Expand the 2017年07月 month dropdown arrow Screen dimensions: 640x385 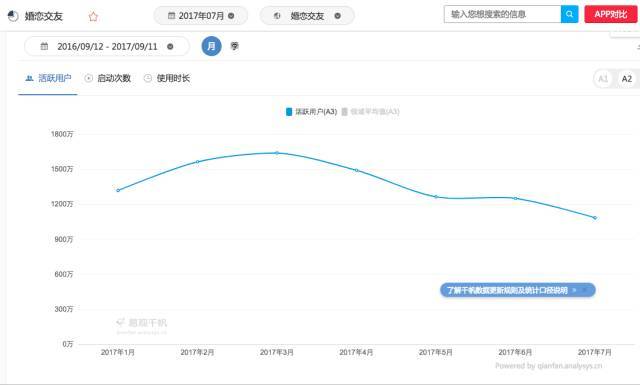(x=231, y=16)
